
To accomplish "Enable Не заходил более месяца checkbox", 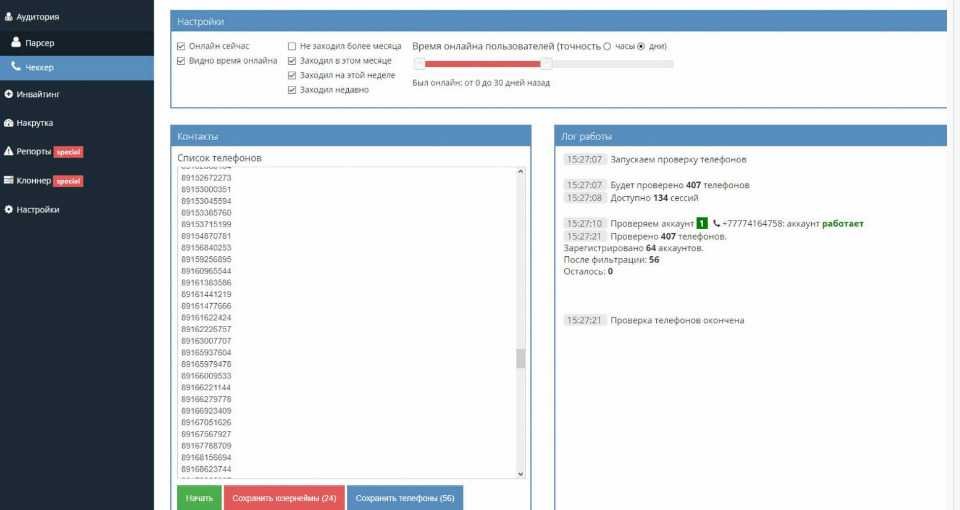I will click(292, 46).
